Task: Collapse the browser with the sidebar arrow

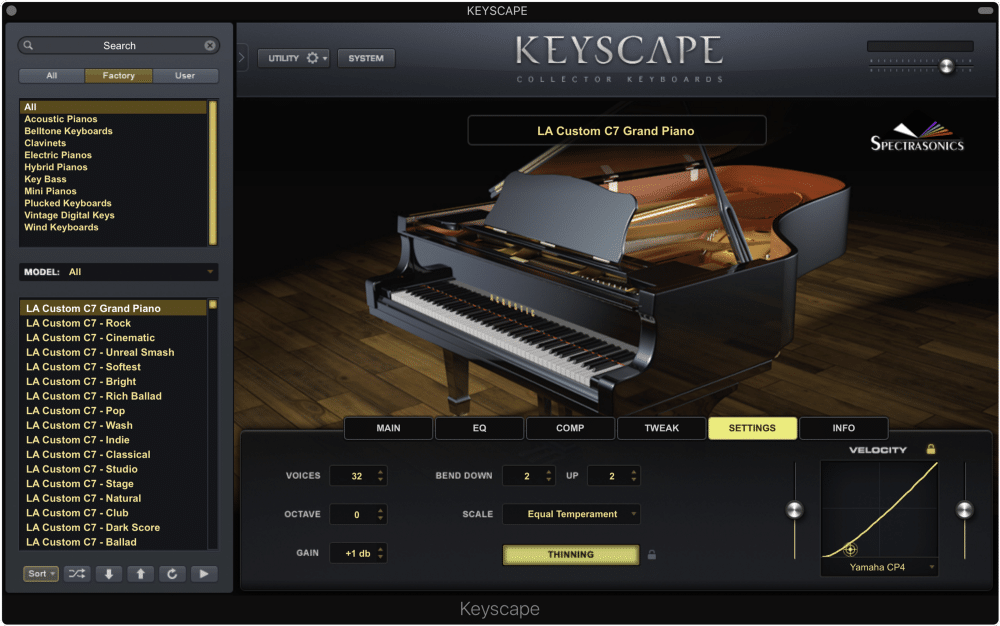Action: [242, 58]
